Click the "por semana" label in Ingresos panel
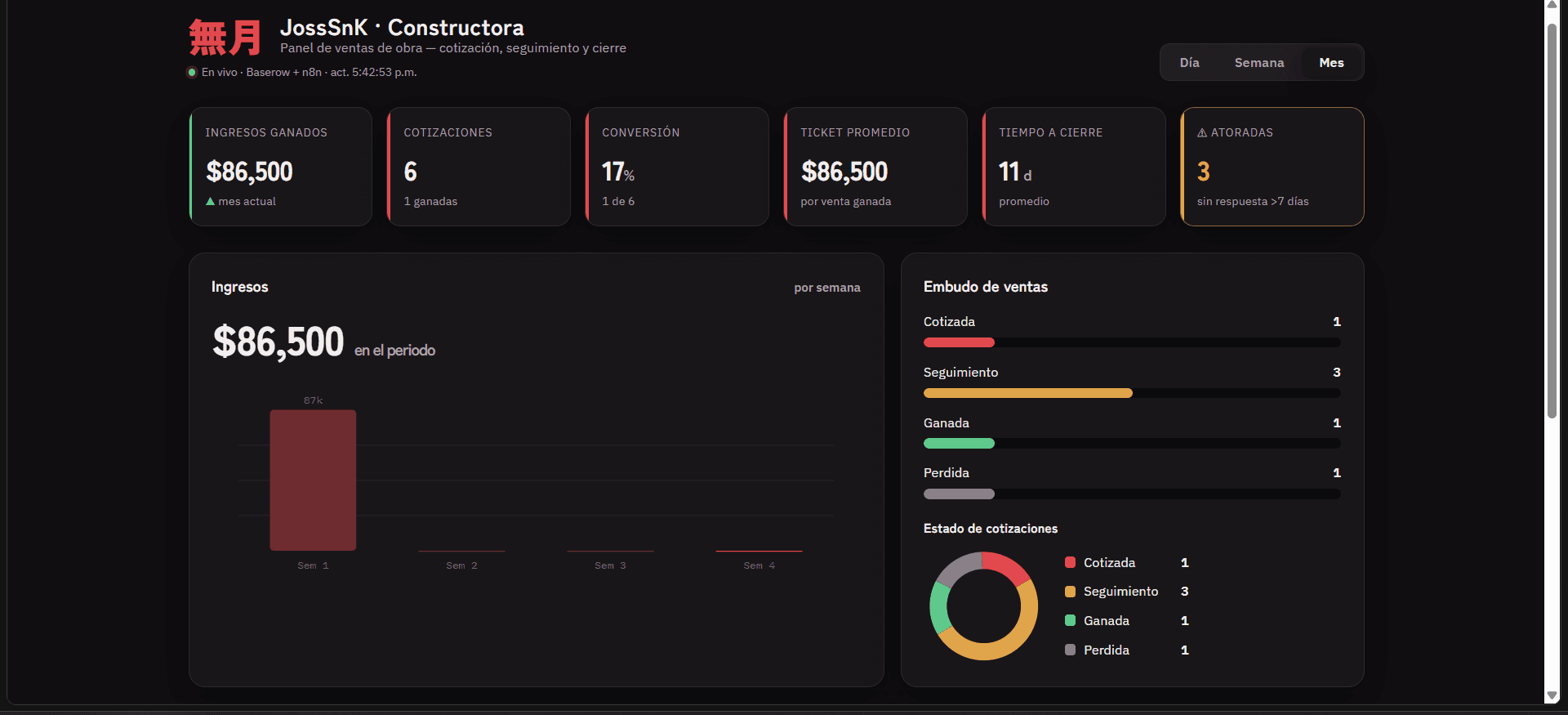Image resolution: width=1568 pixels, height=715 pixels. [x=826, y=288]
